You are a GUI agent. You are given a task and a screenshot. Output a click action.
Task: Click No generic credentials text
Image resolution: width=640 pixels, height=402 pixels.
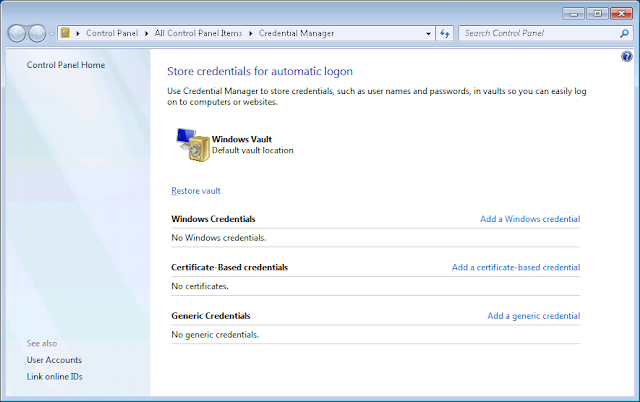215,335
